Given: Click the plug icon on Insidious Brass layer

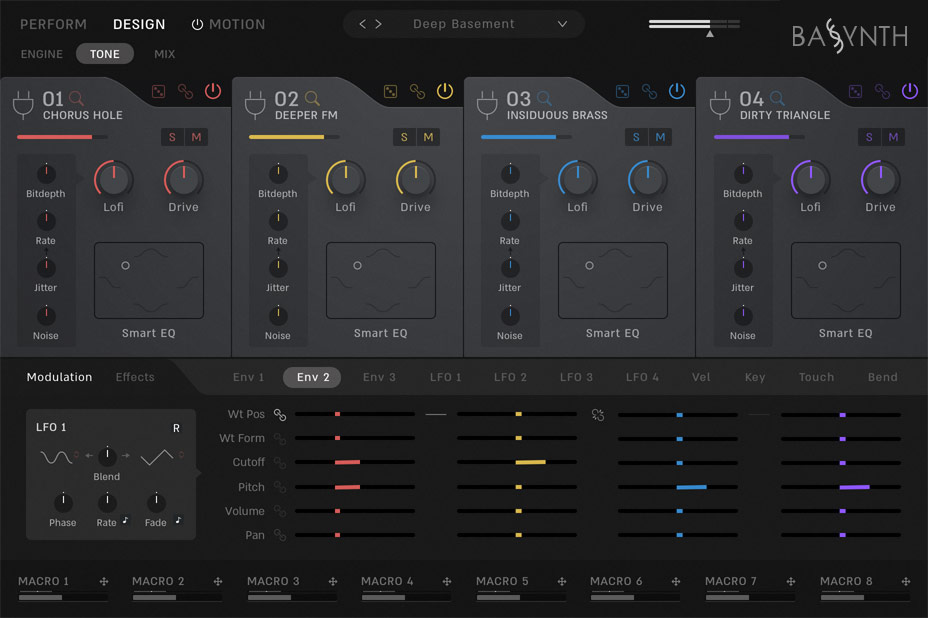Looking at the screenshot, I should coord(487,103).
